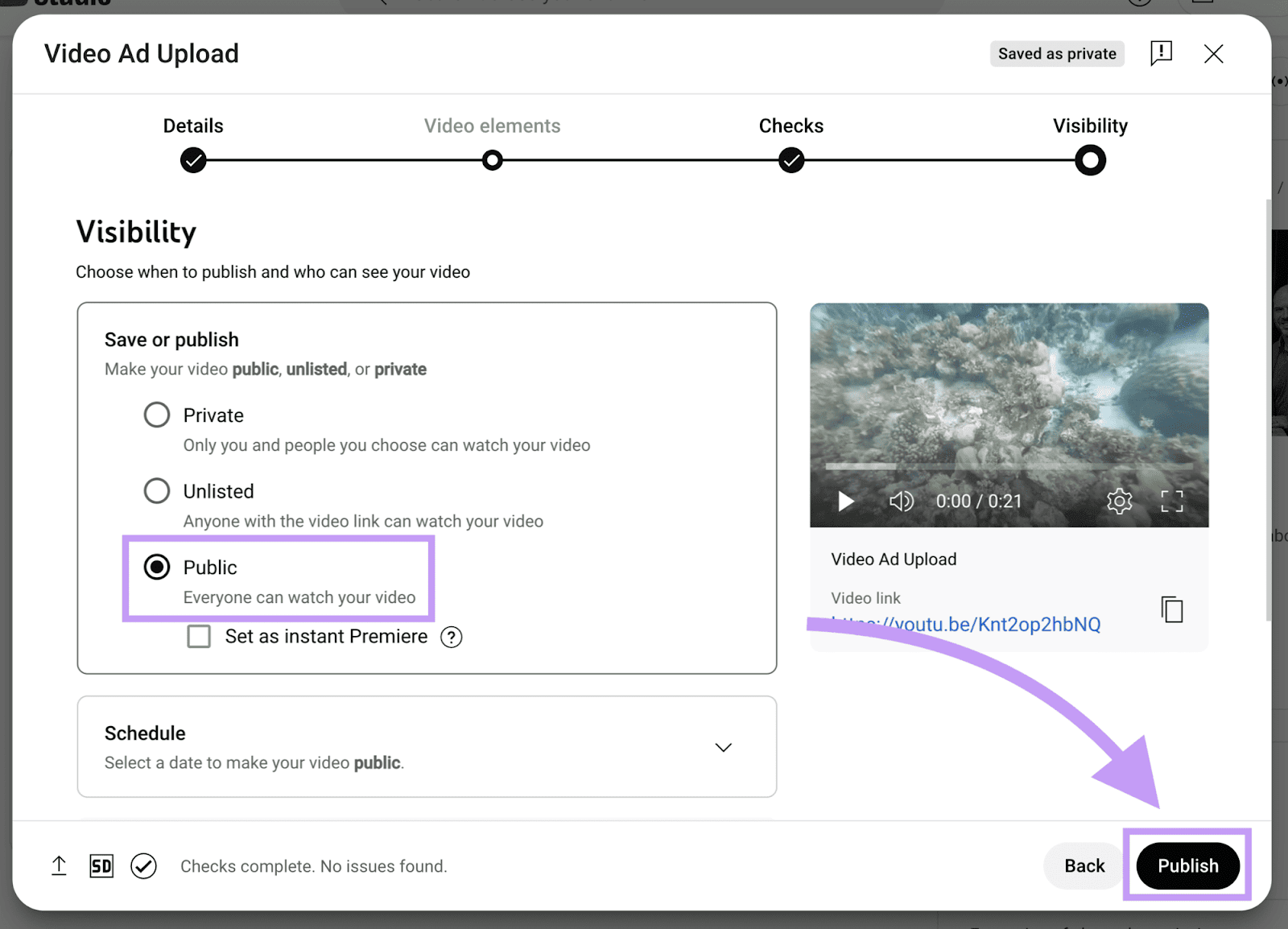Enter fullscreen on the video preview

tap(1173, 501)
